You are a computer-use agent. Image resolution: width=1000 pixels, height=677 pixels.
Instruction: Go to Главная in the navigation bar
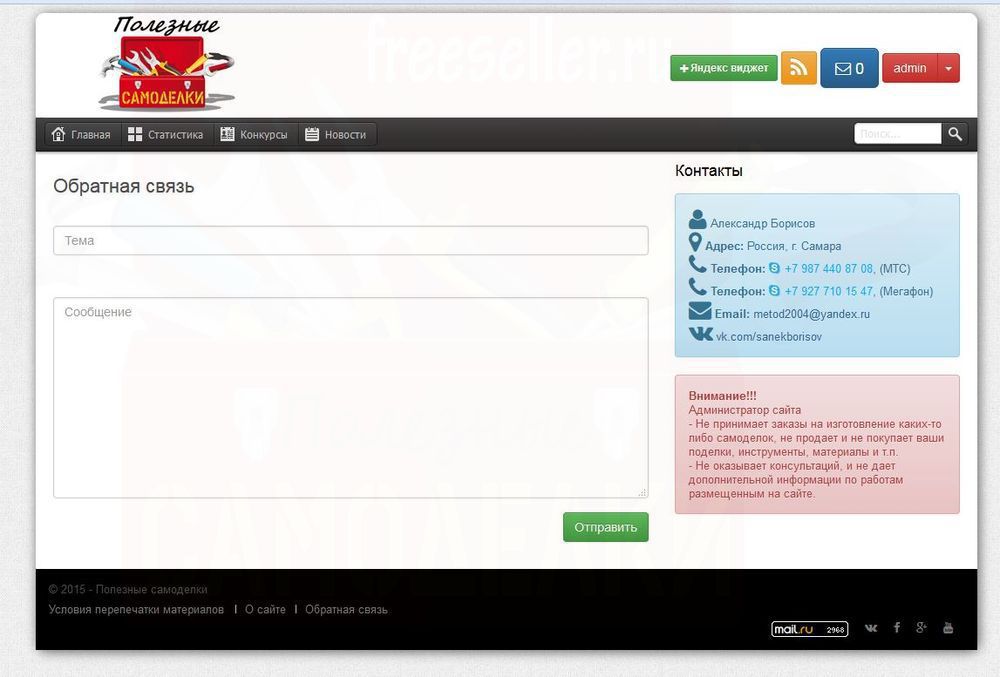(81, 134)
